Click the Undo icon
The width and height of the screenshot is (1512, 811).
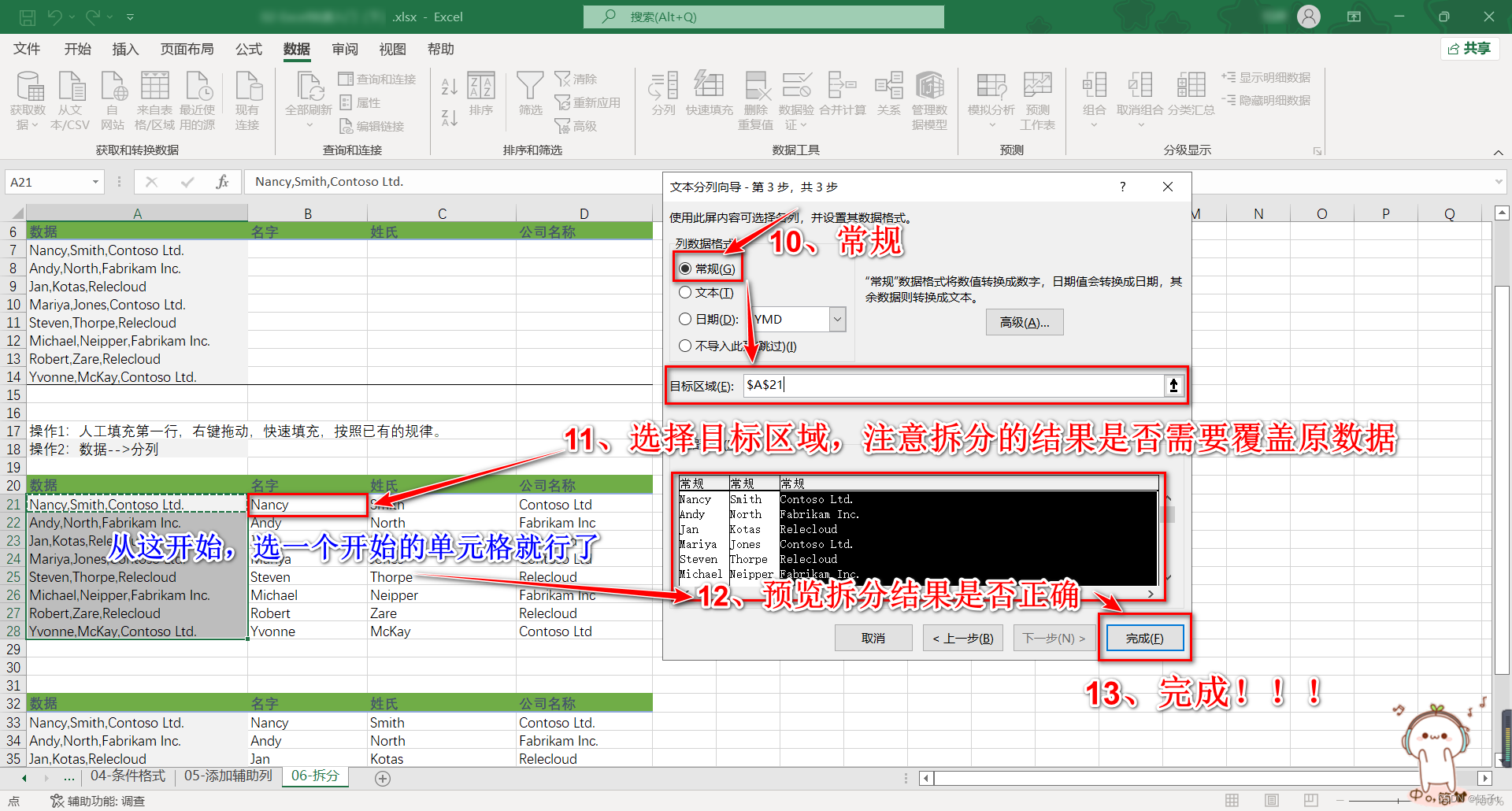tap(54, 17)
